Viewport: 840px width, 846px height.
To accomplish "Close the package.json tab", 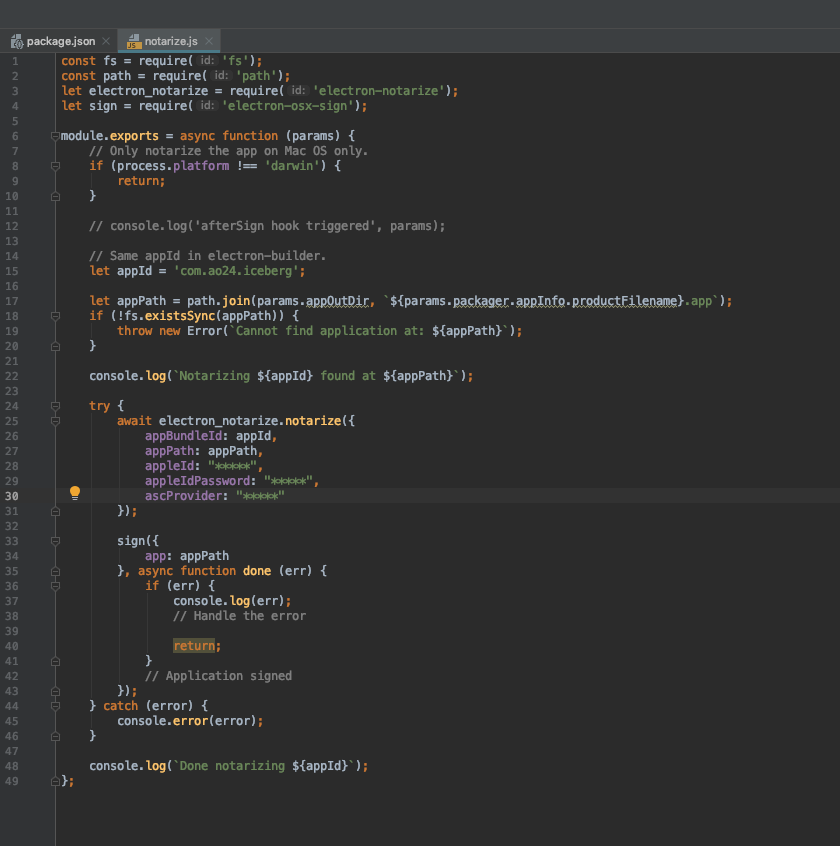I will pos(106,41).
